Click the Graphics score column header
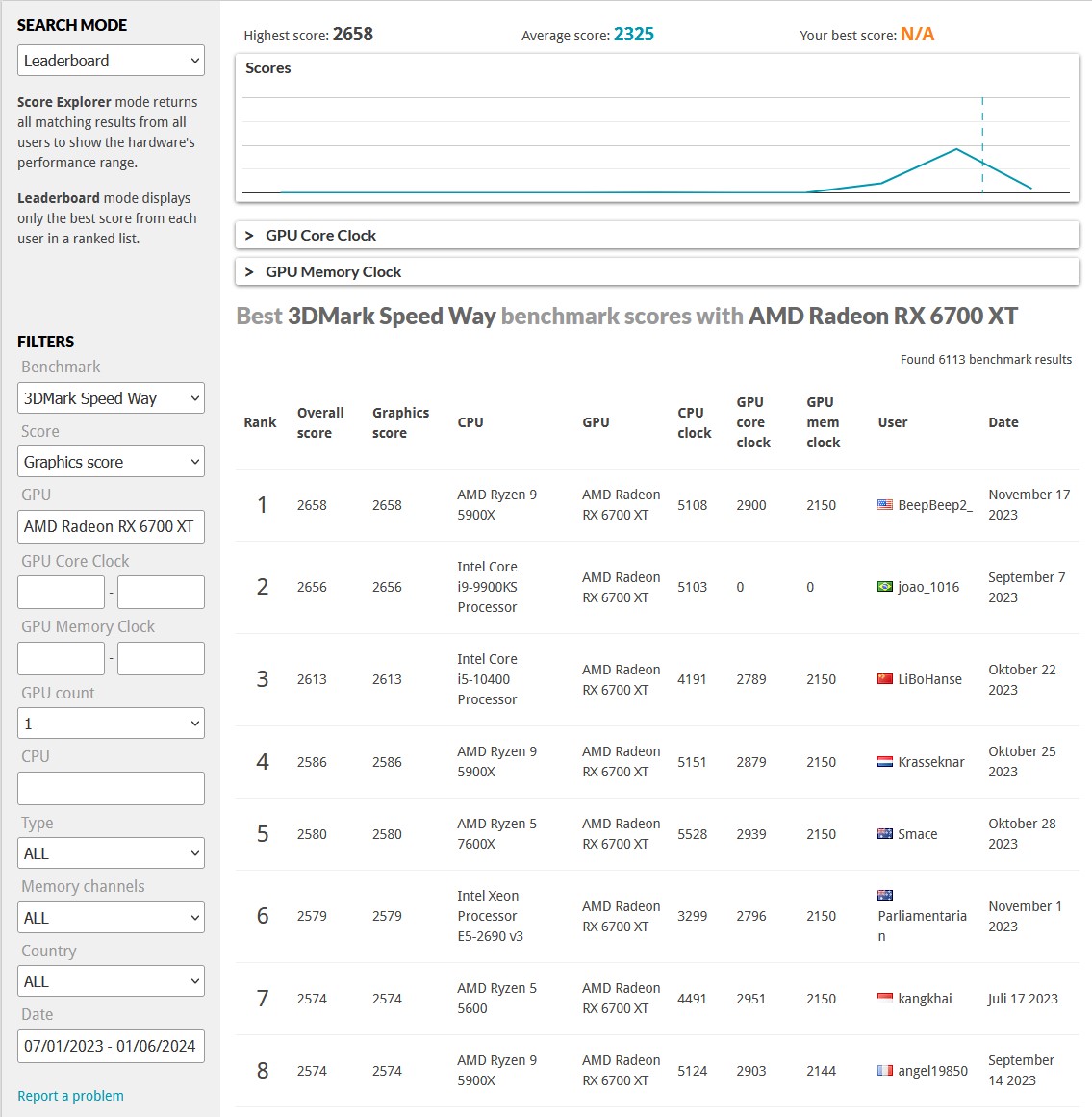1092x1117 pixels. pyautogui.click(x=400, y=422)
